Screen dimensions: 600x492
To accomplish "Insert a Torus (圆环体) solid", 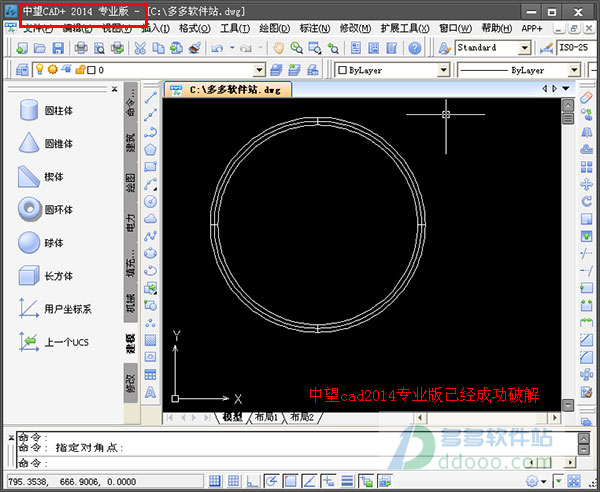I will point(46,209).
